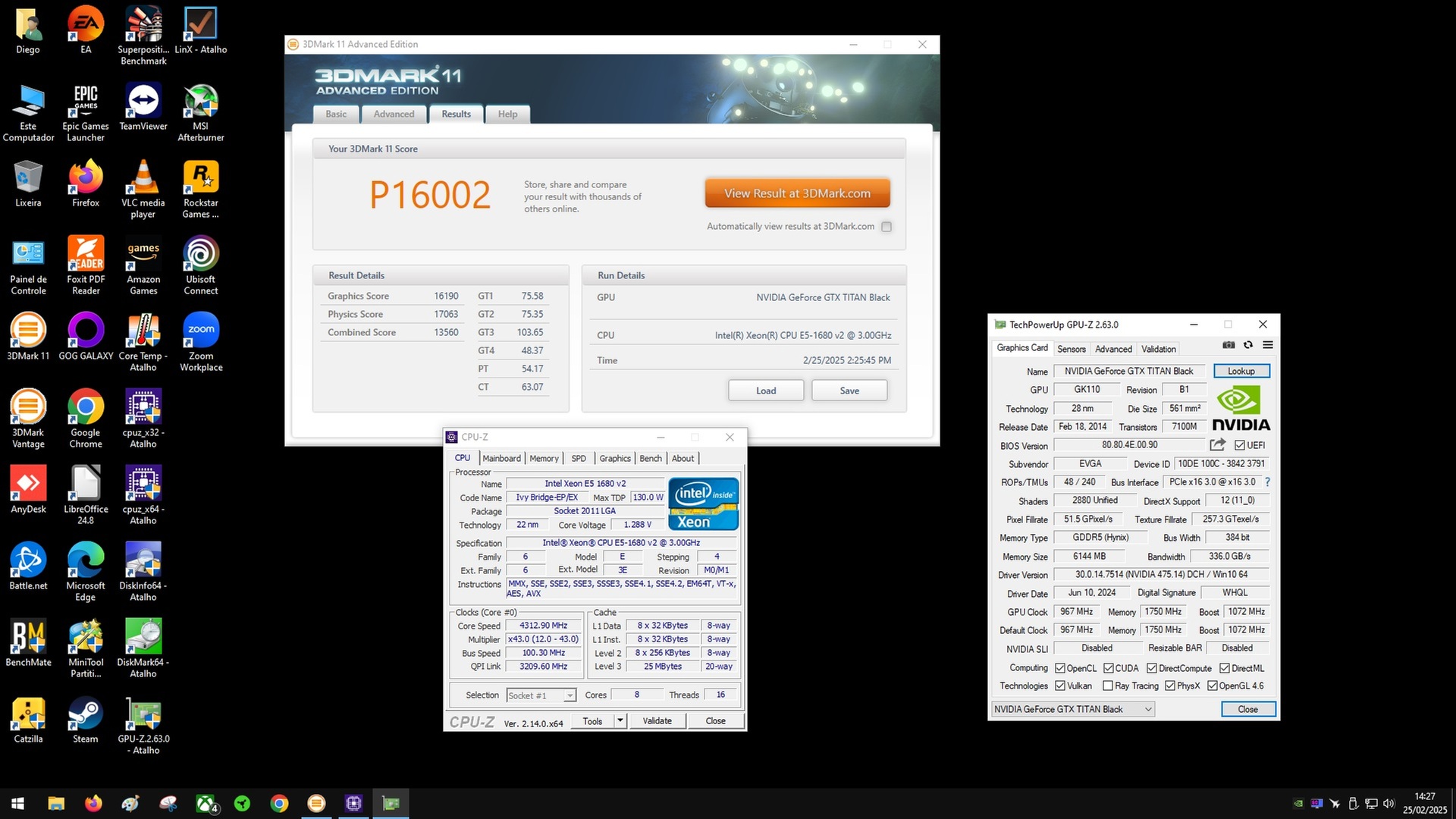
Task: Open Foxit PDF Reader icon
Action: [x=86, y=265]
